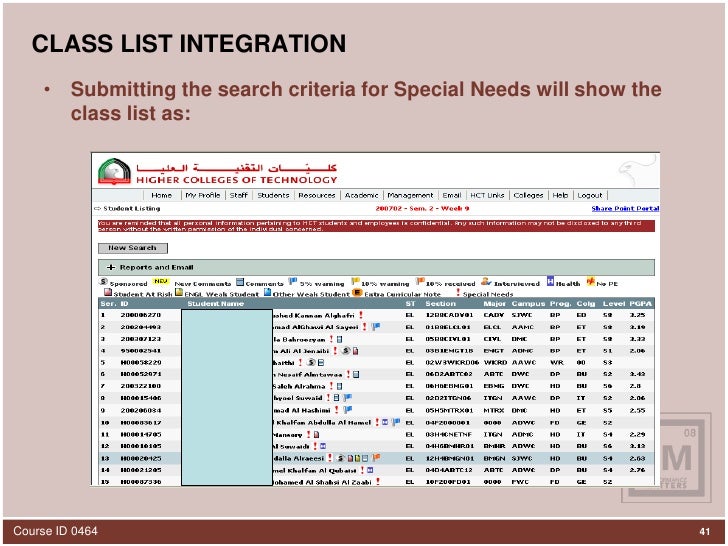Select student ID H00058229
Image resolution: width=728 pixels, height=546 pixels.
tap(141, 363)
